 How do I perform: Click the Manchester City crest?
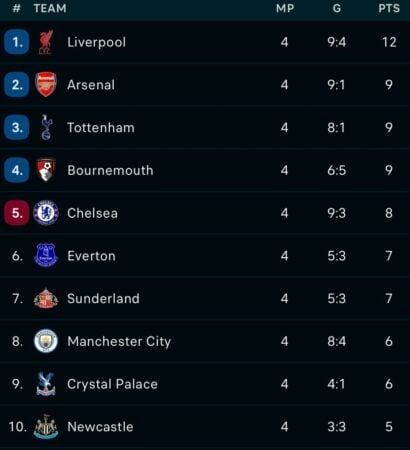coord(46,341)
